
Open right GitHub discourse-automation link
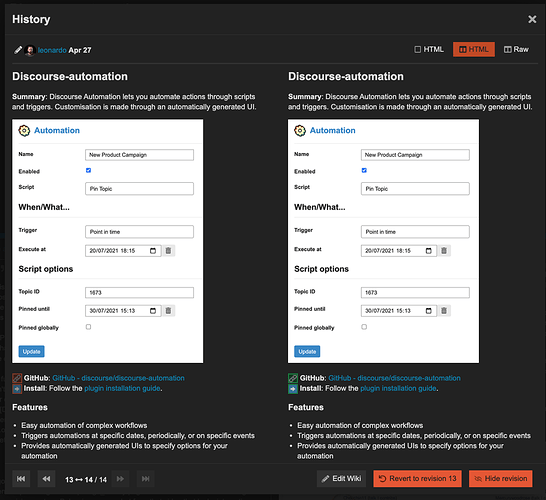[394, 378]
